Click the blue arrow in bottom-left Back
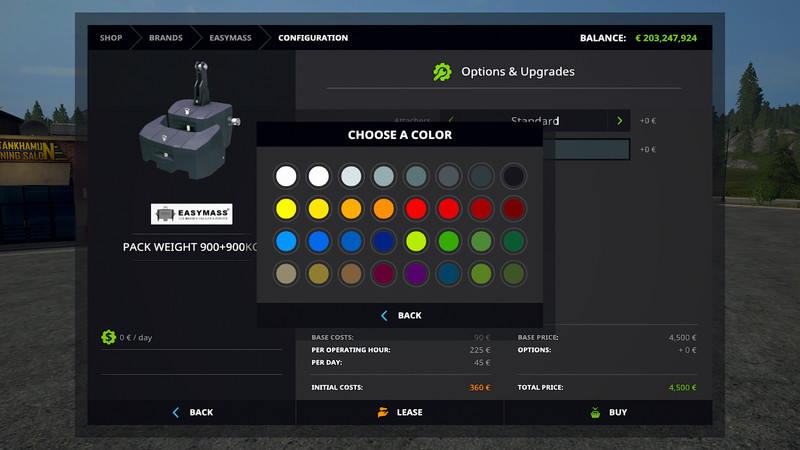This screenshot has width=800, height=450. pyautogui.click(x=176, y=412)
